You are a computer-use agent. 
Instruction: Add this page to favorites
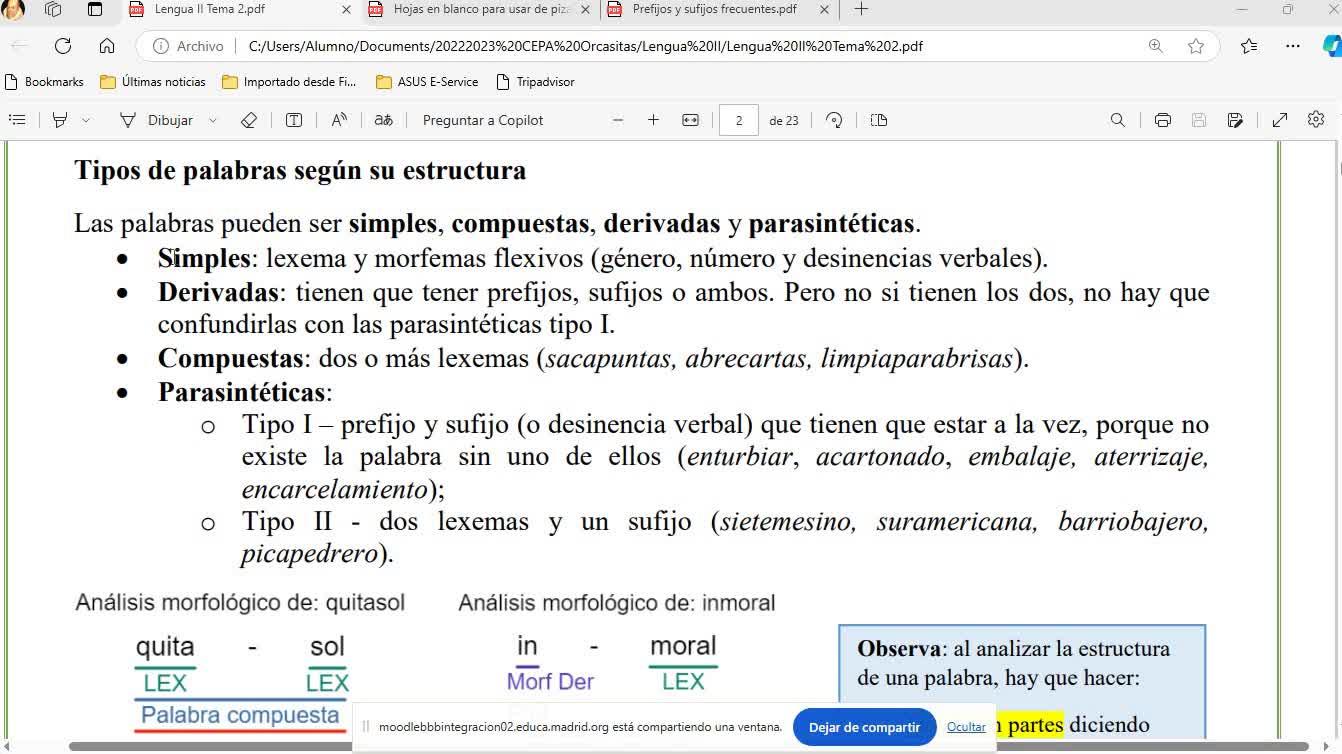[1196, 46]
